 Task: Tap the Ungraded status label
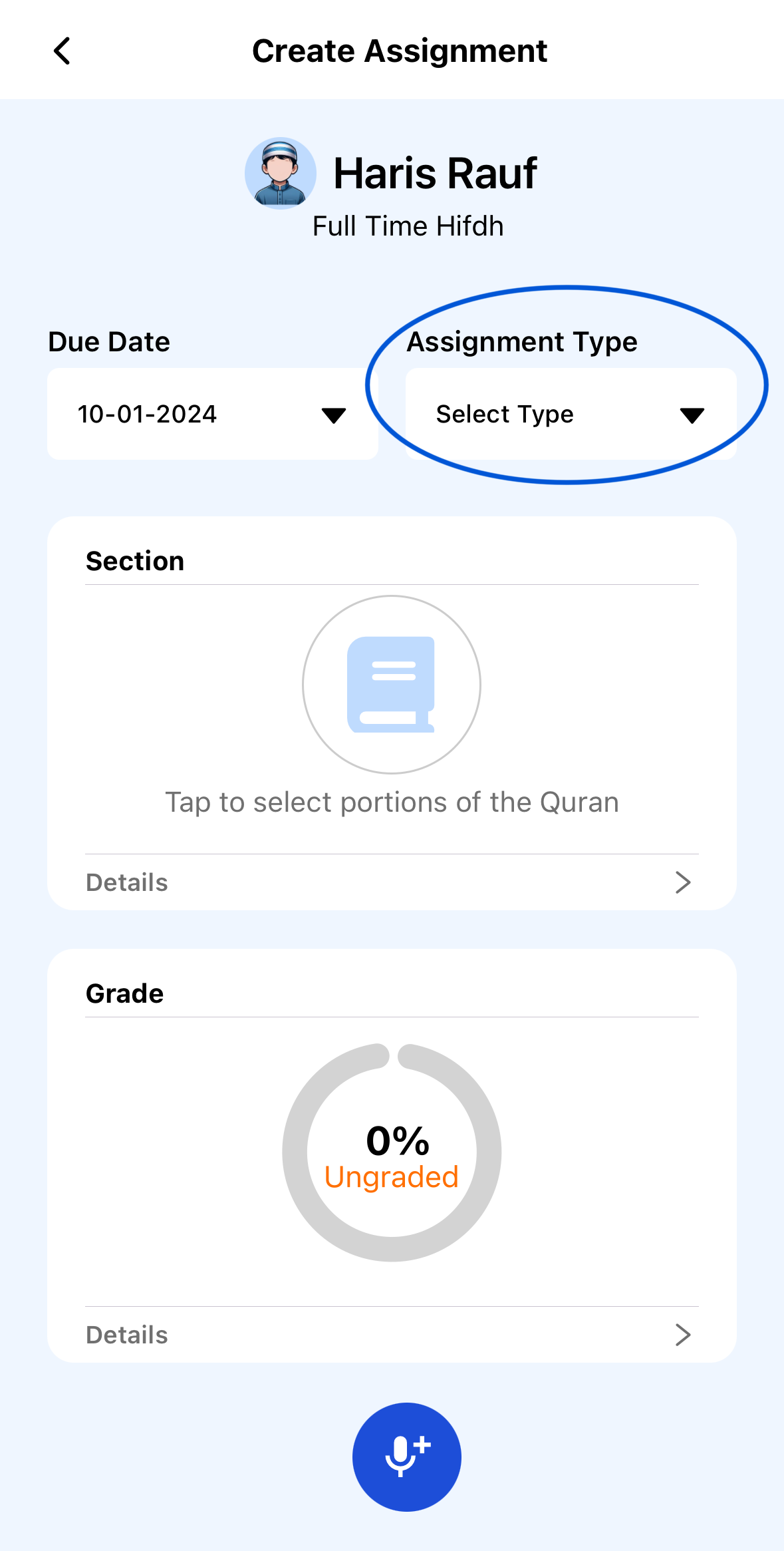coord(392,1177)
